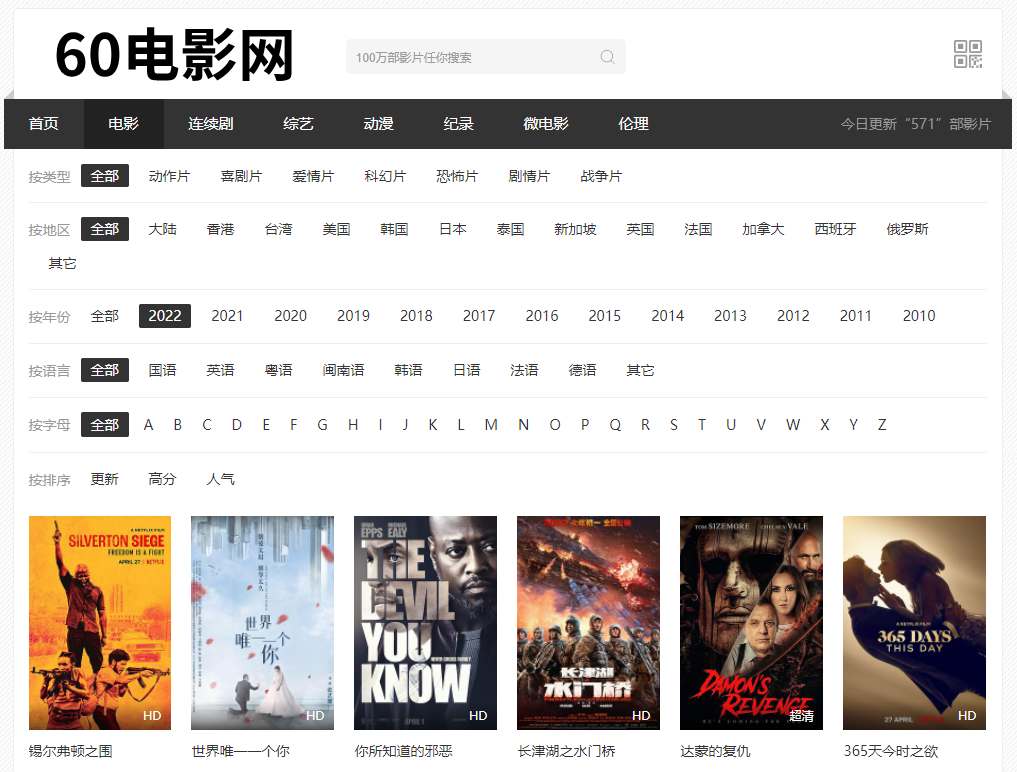Choose the 美国 region filter
1017x772 pixels.
[x=337, y=229]
